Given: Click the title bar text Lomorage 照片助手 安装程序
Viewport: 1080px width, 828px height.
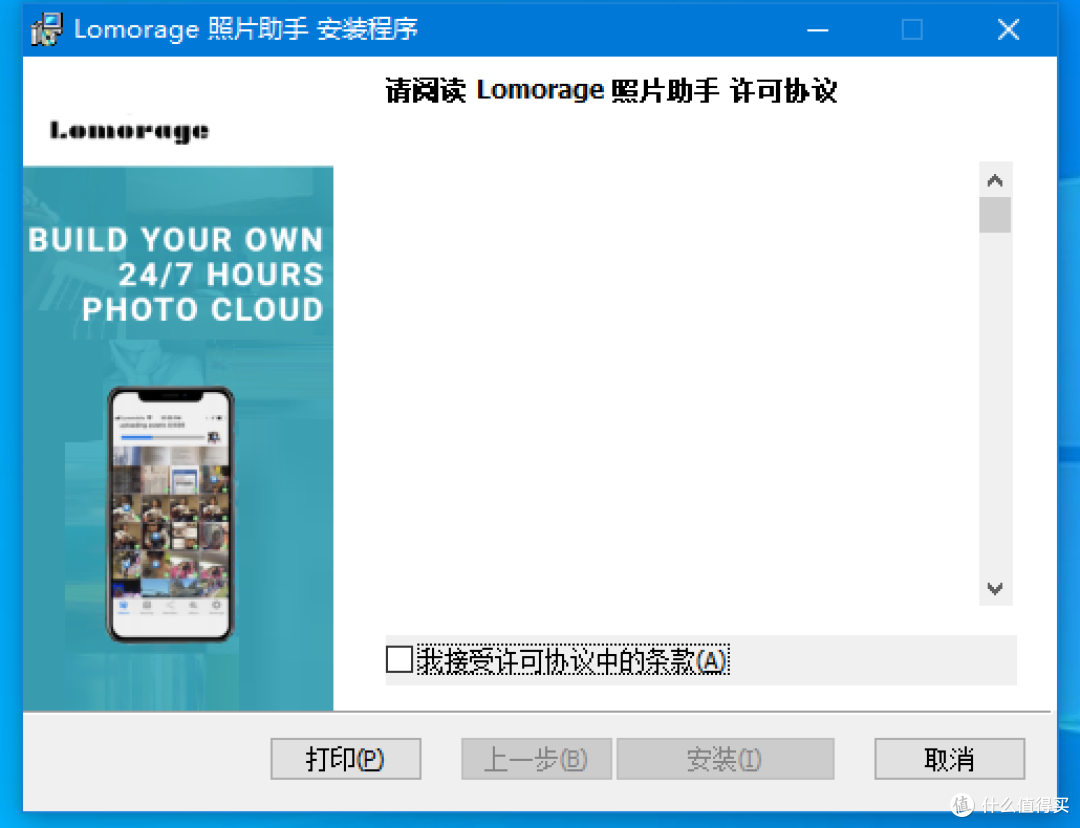Looking at the screenshot, I should [x=243, y=29].
